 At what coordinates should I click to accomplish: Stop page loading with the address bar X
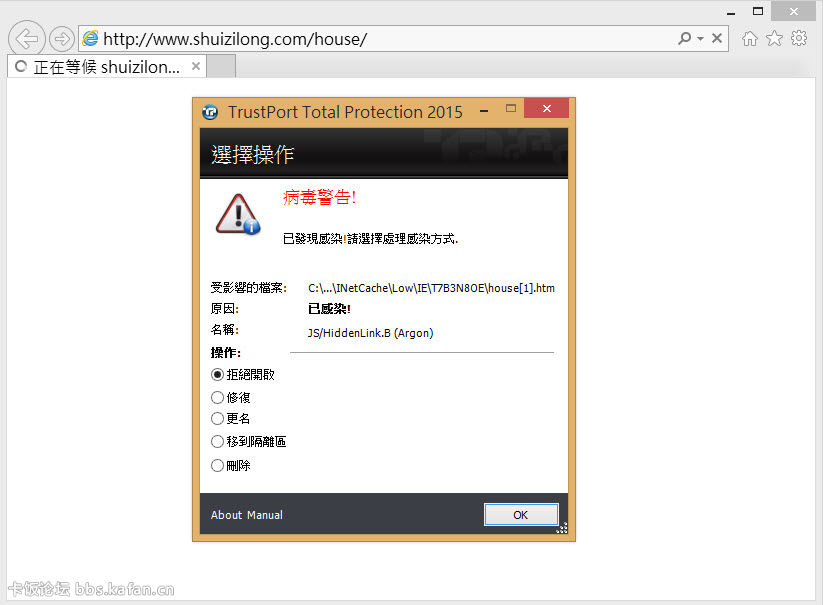[716, 38]
